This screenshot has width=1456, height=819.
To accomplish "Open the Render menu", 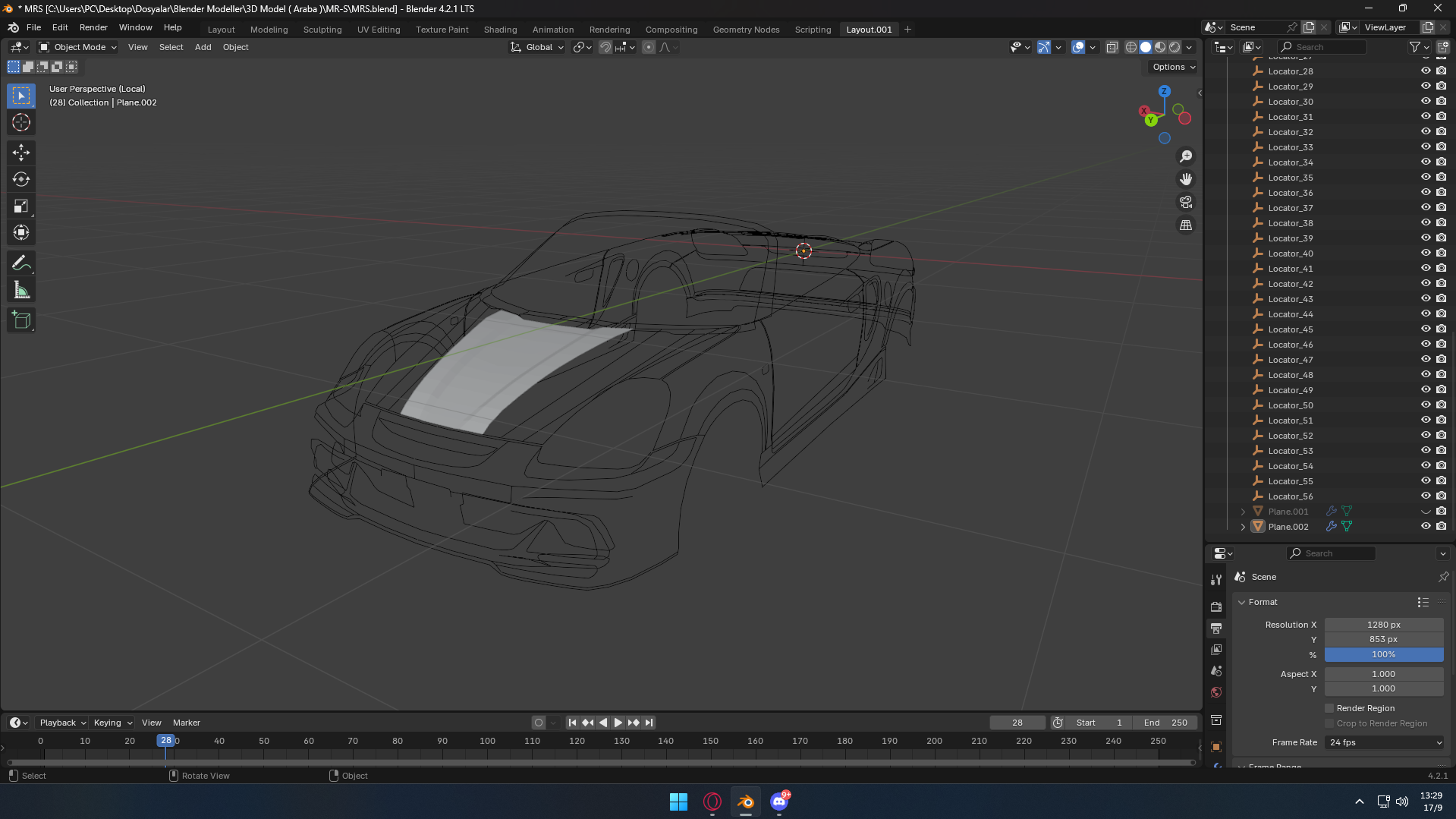I will click(x=93, y=27).
